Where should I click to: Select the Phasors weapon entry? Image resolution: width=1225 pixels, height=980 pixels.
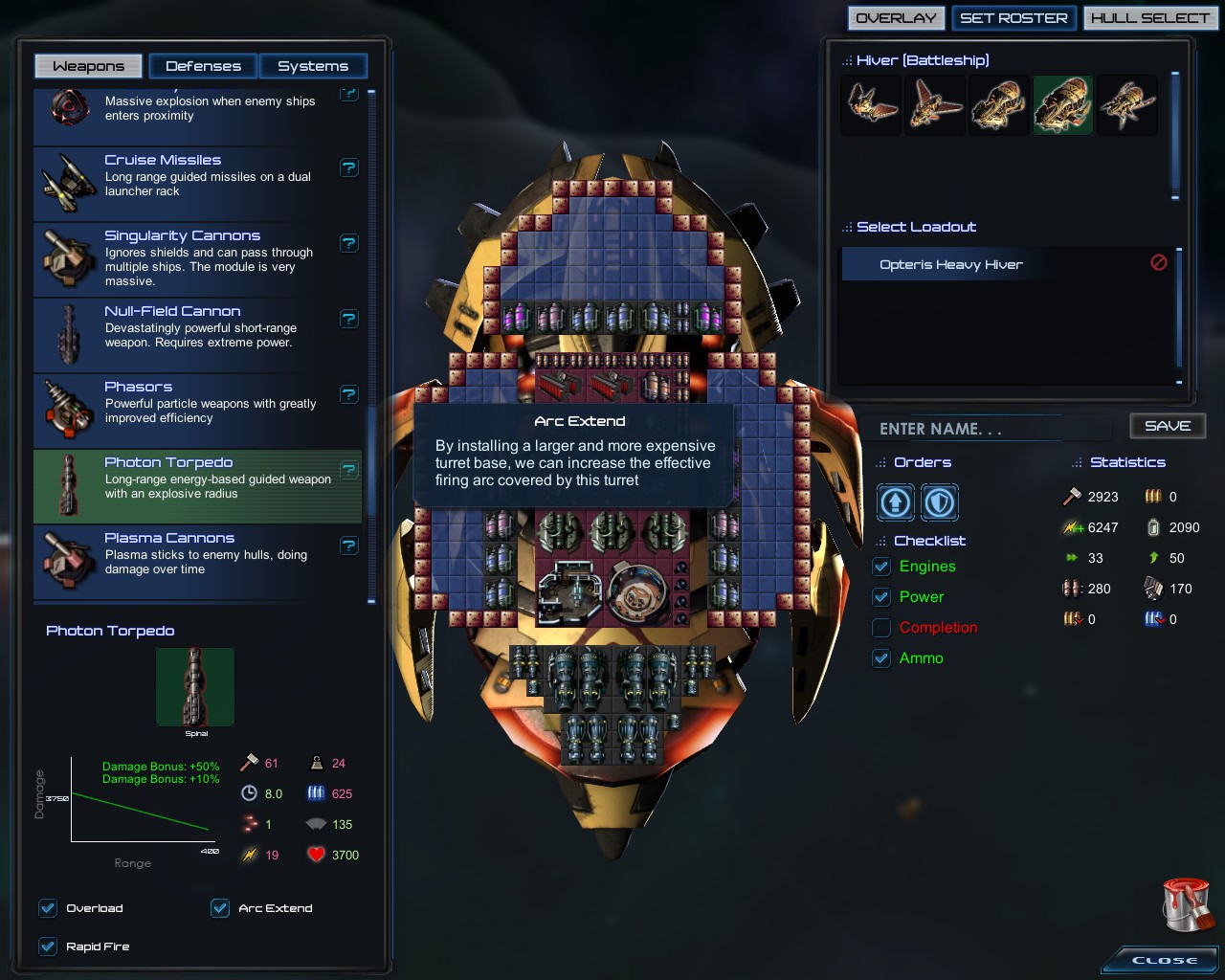197,411
